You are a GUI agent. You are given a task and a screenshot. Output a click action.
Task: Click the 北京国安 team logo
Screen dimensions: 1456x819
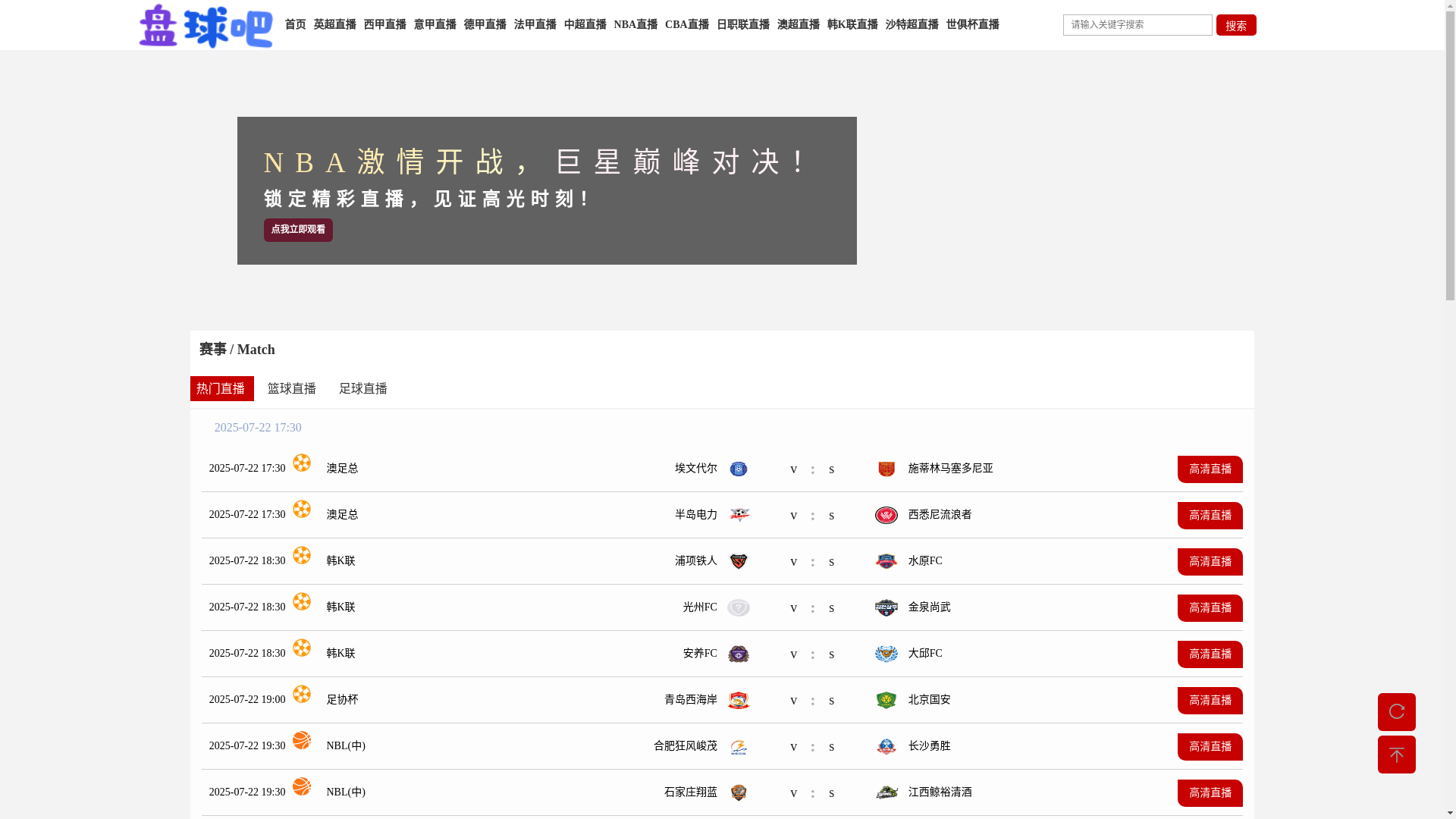coord(886,701)
